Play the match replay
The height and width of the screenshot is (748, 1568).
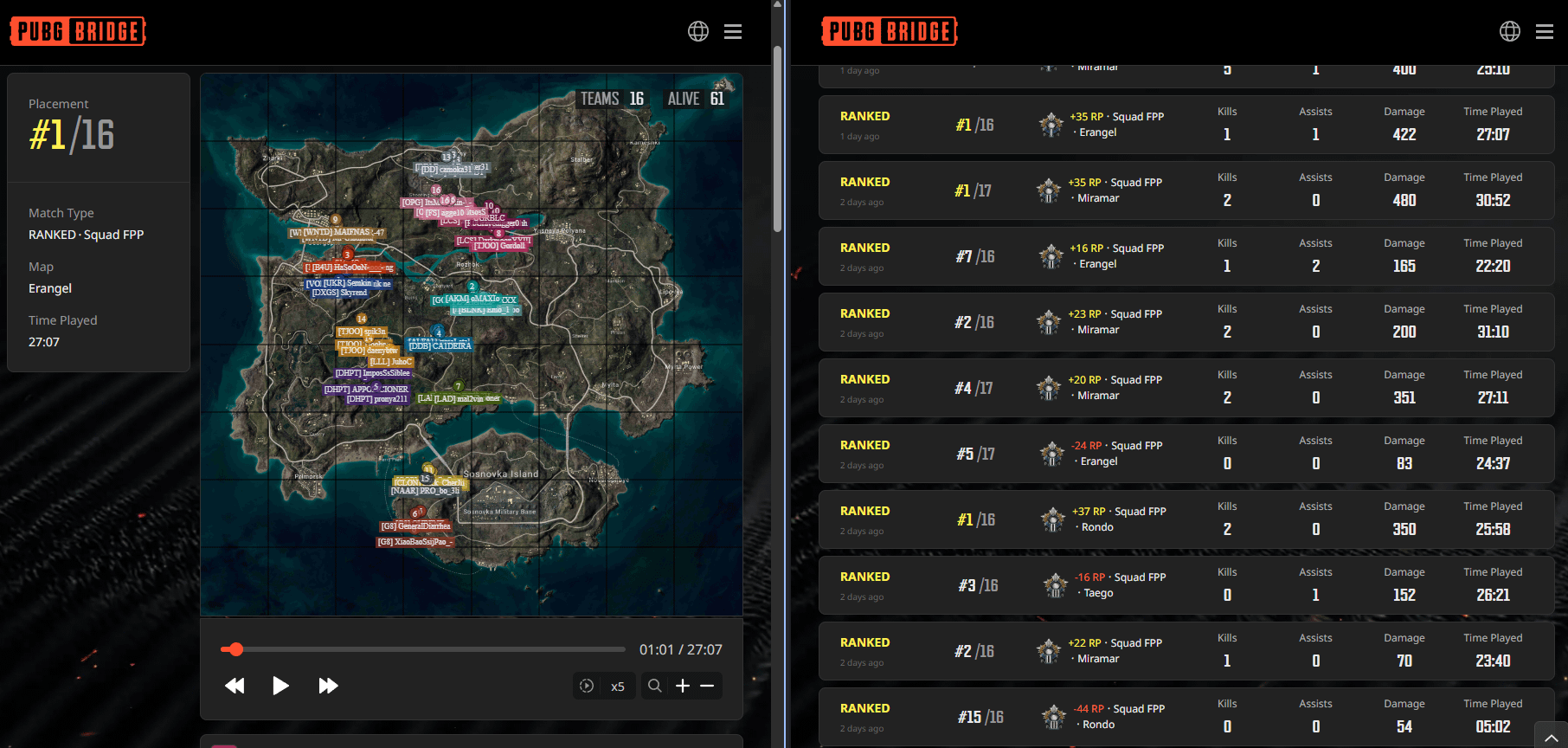coord(280,686)
